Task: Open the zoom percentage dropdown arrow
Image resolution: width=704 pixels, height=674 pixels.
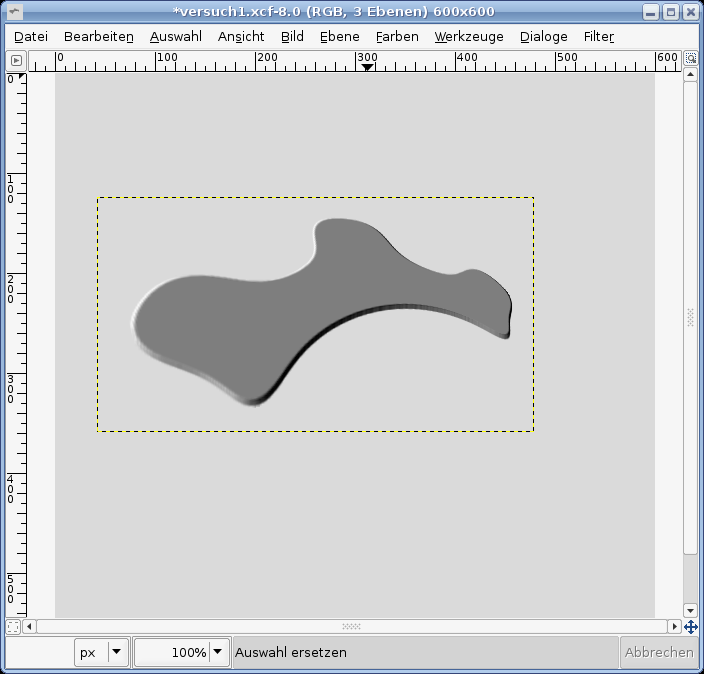Action: [217, 652]
